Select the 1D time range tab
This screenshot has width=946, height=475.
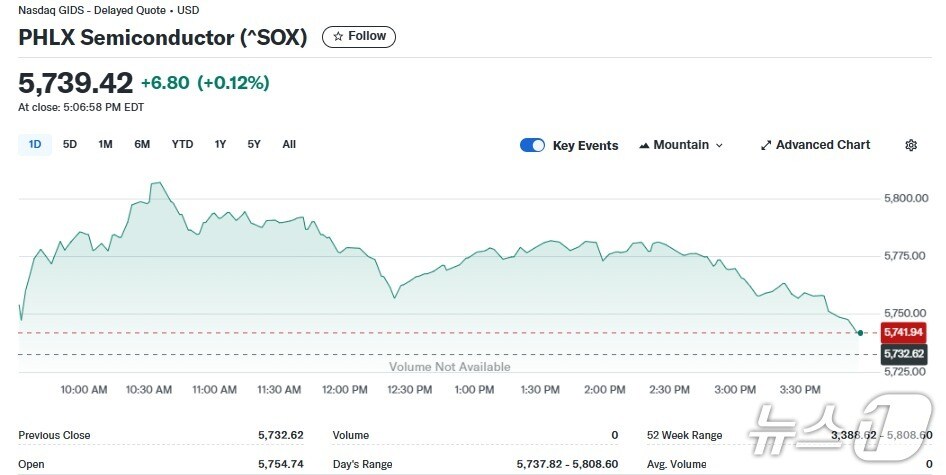click(x=35, y=144)
